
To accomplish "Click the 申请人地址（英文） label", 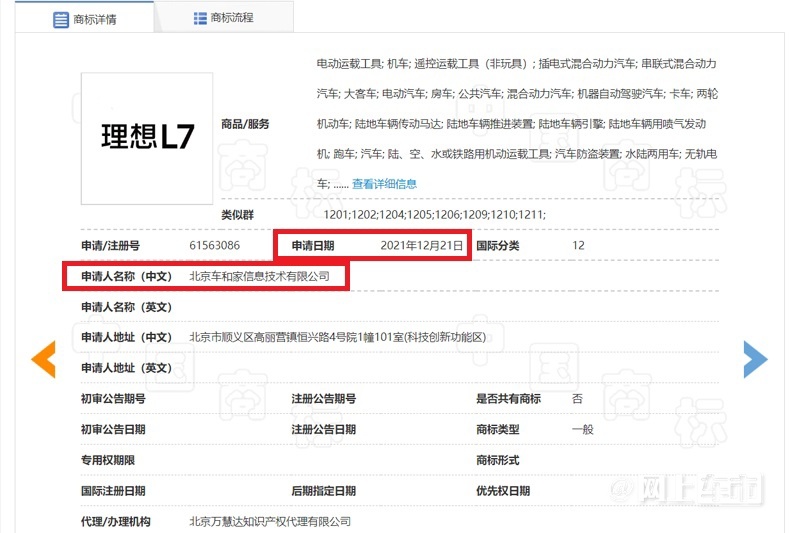I will tap(127, 368).
